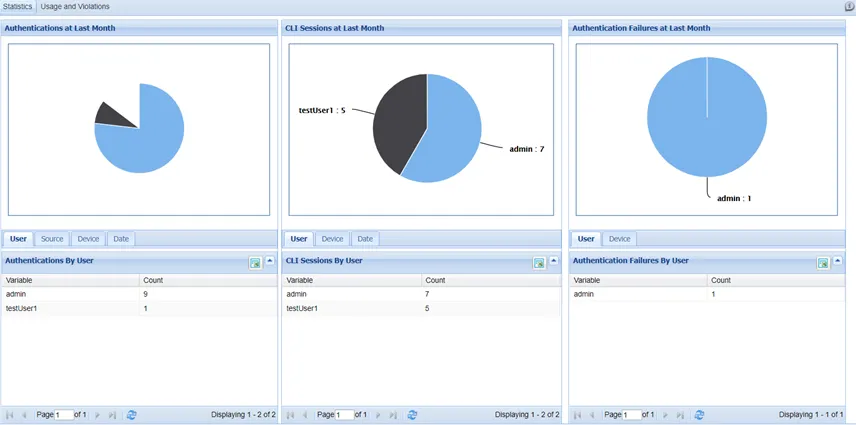The height and width of the screenshot is (425, 856).
Task: Export Authentications By User table icon
Action: [x=255, y=263]
